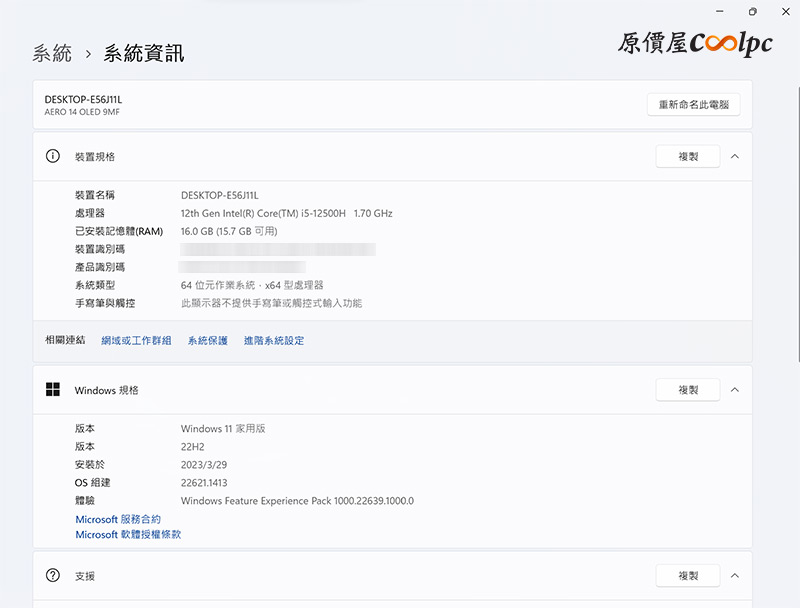
Task: Click the vertical scrollbar on the right
Action: pyautogui.click(x=797, y=224)
